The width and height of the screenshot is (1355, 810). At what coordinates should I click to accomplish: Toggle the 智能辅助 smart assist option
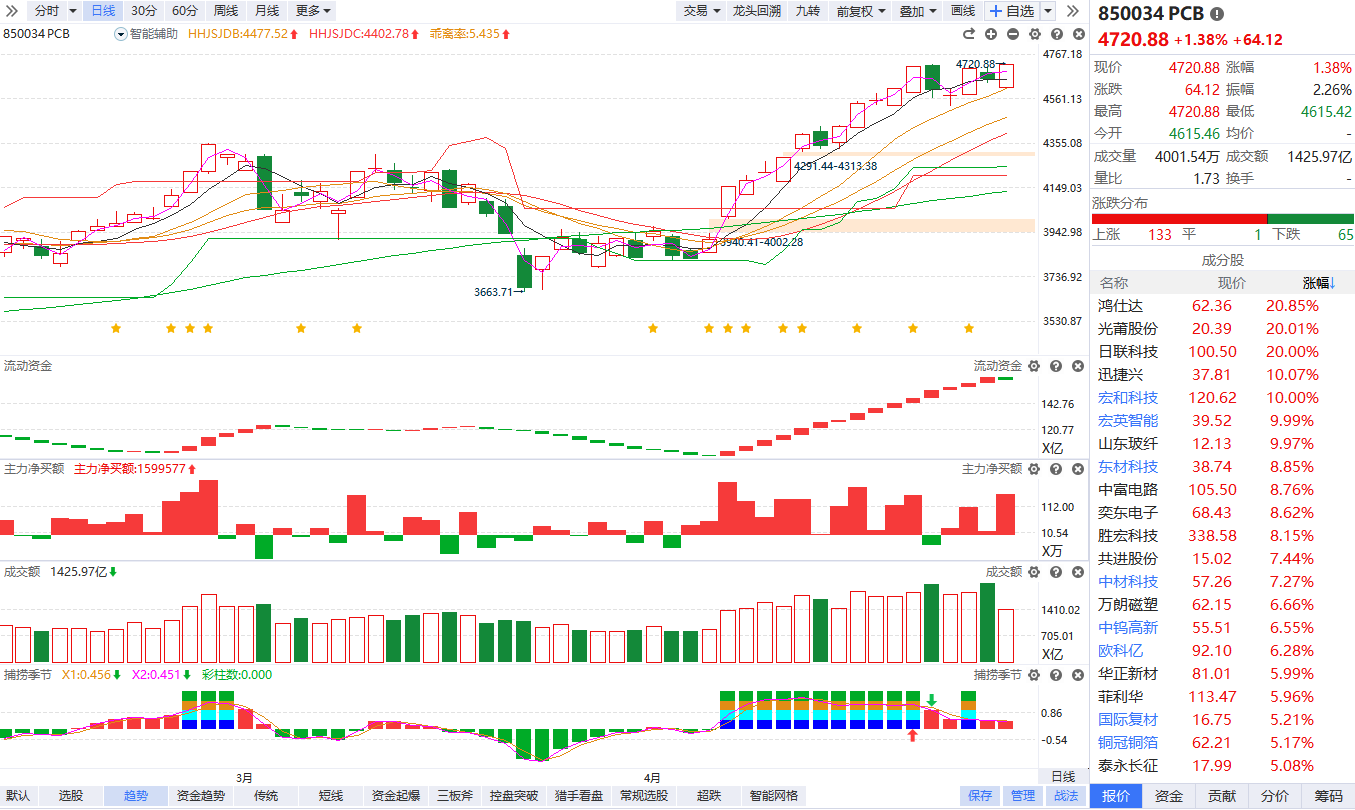pos(147,34)
